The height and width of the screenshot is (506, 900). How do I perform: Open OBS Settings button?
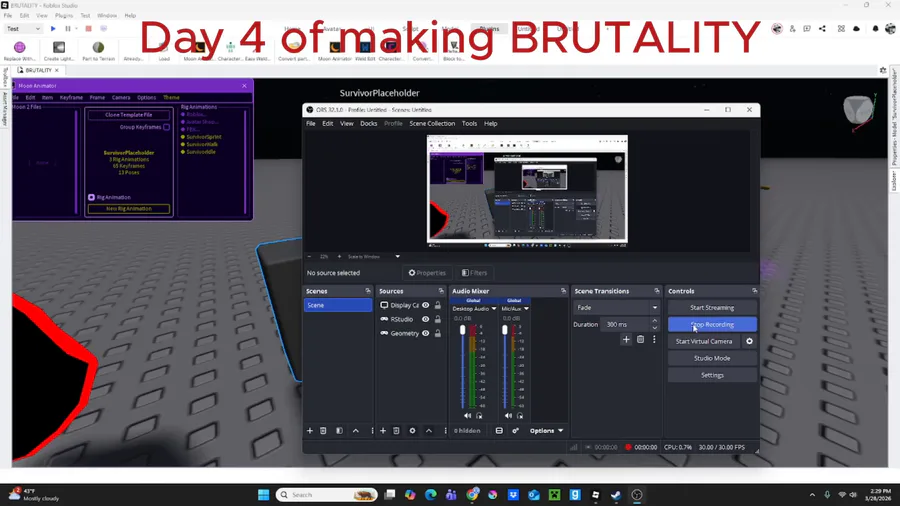[x=712, y=375]
